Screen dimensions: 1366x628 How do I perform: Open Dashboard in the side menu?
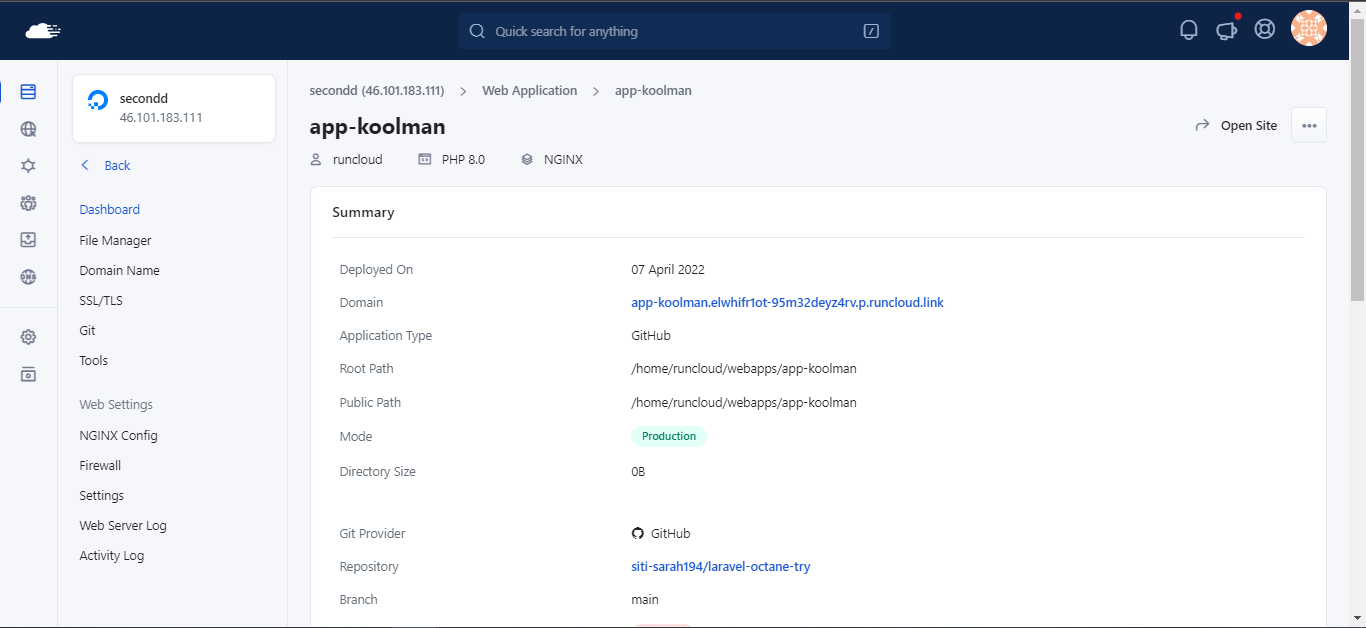(x=110, y=210)
